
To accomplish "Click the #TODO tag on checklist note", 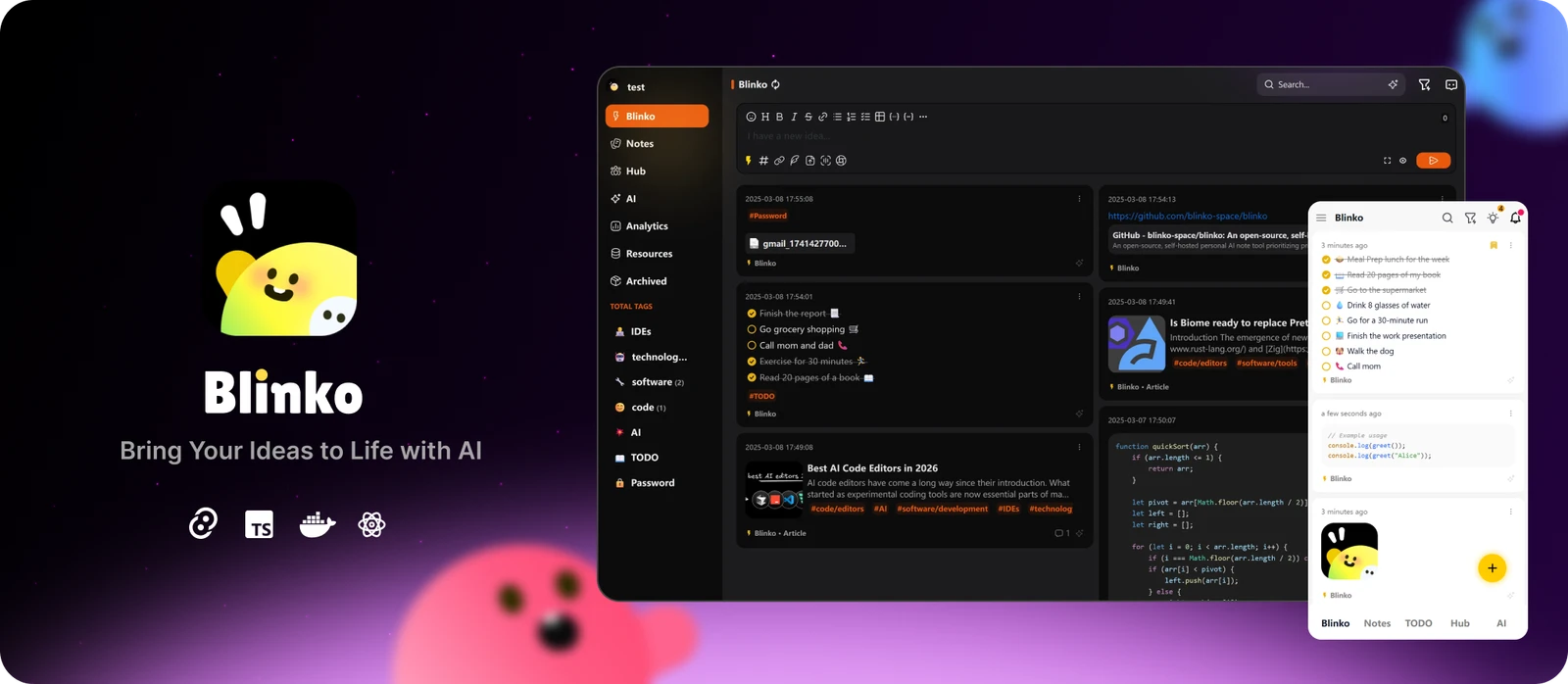I will [x=761, y=396].
